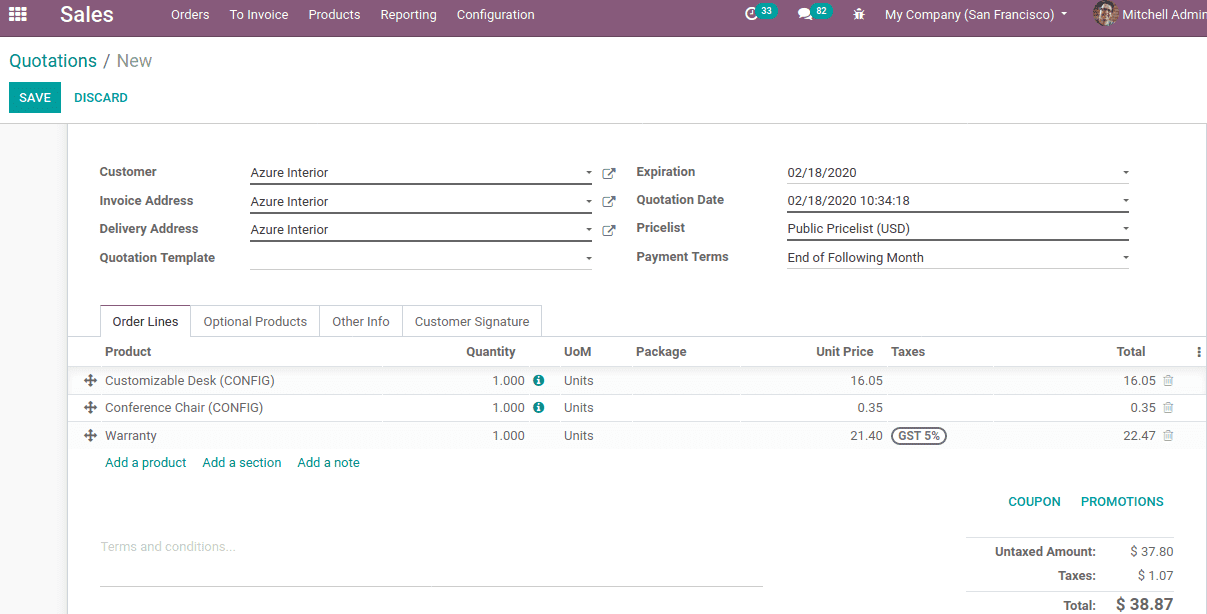Viewport: 1207px width, 614px height.
Task: Click Customizable Desk unit price 16.05
Action: coord(866,381)
